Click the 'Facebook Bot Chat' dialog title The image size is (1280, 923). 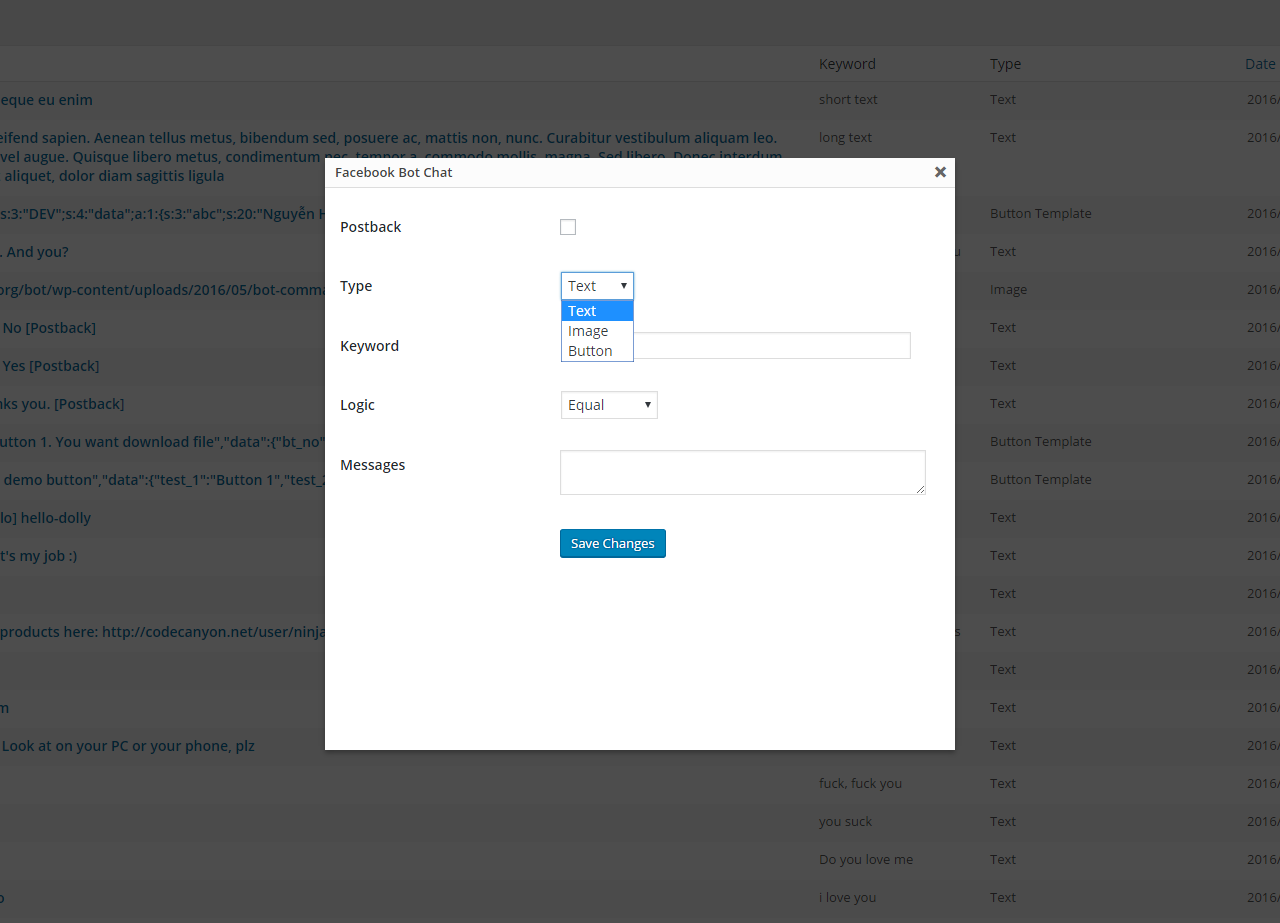[x=394, y=172]
